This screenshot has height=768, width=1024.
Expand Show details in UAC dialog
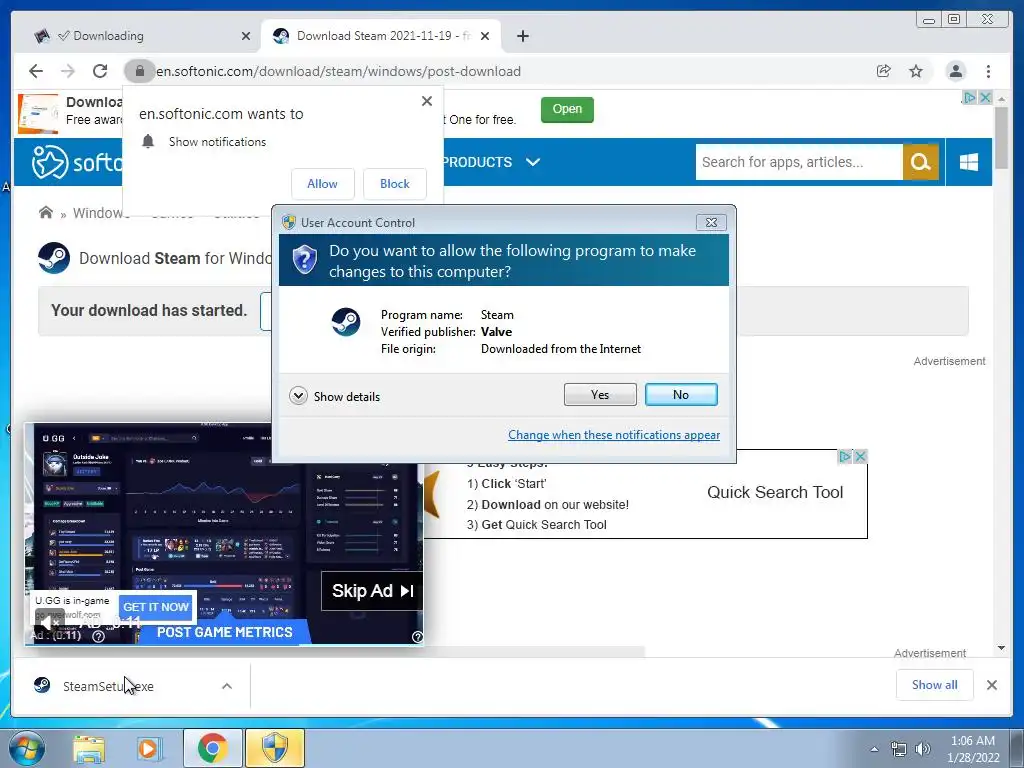(x=334, y=396)
